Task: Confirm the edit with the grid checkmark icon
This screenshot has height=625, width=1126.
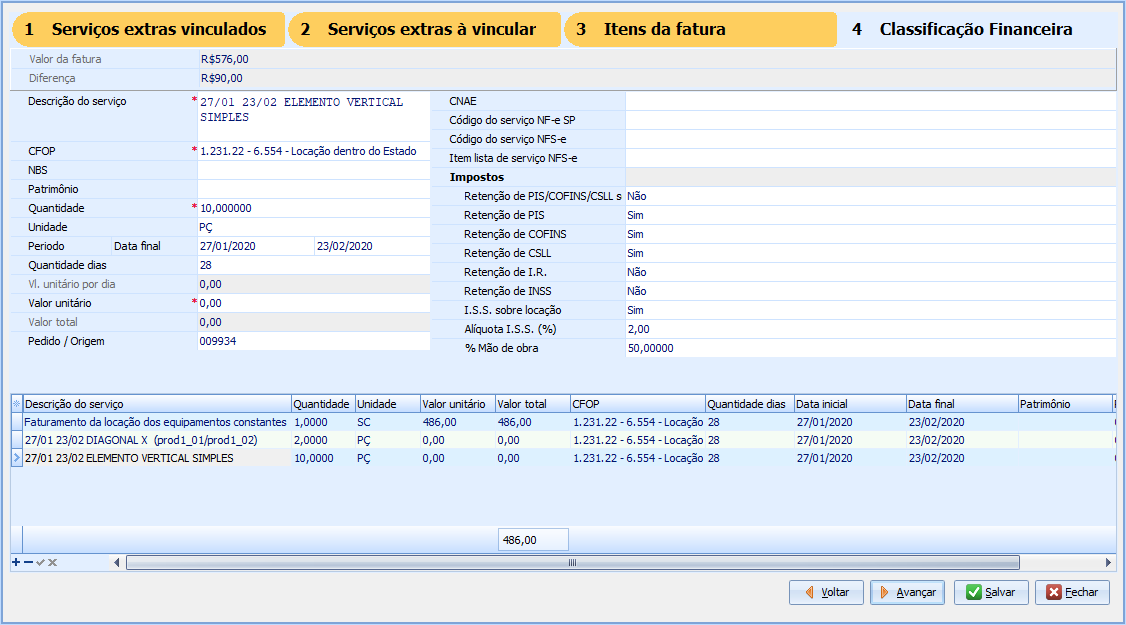Action: [40, 562]
